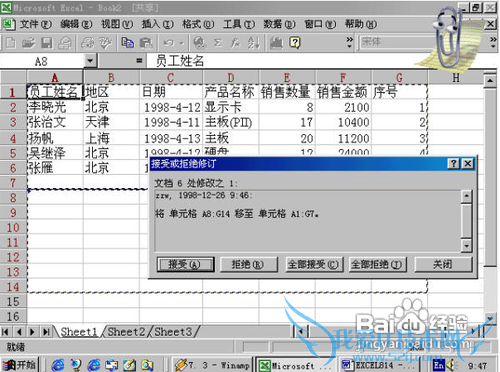Viewport: 500px width, 372px height.
Task: Select column A header
Action: coord(55,78)
